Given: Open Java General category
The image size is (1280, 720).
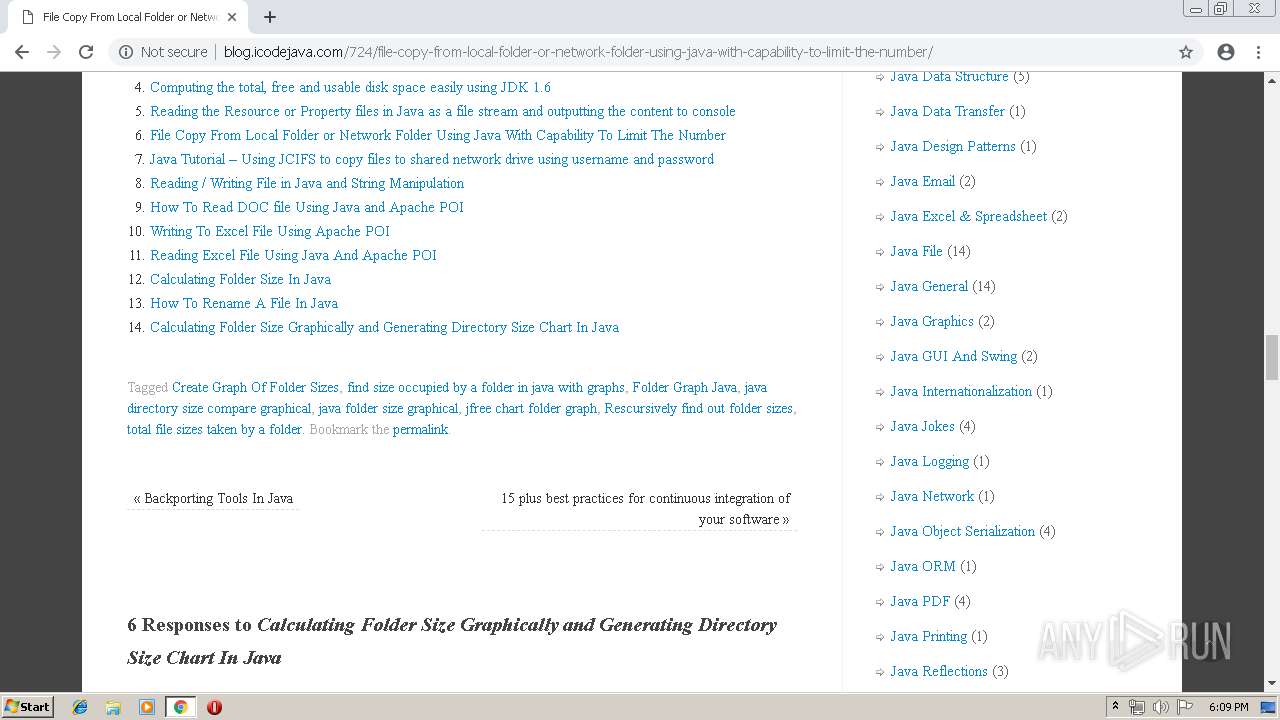Looking at the screenshot, I should click(x=929, y=287).
